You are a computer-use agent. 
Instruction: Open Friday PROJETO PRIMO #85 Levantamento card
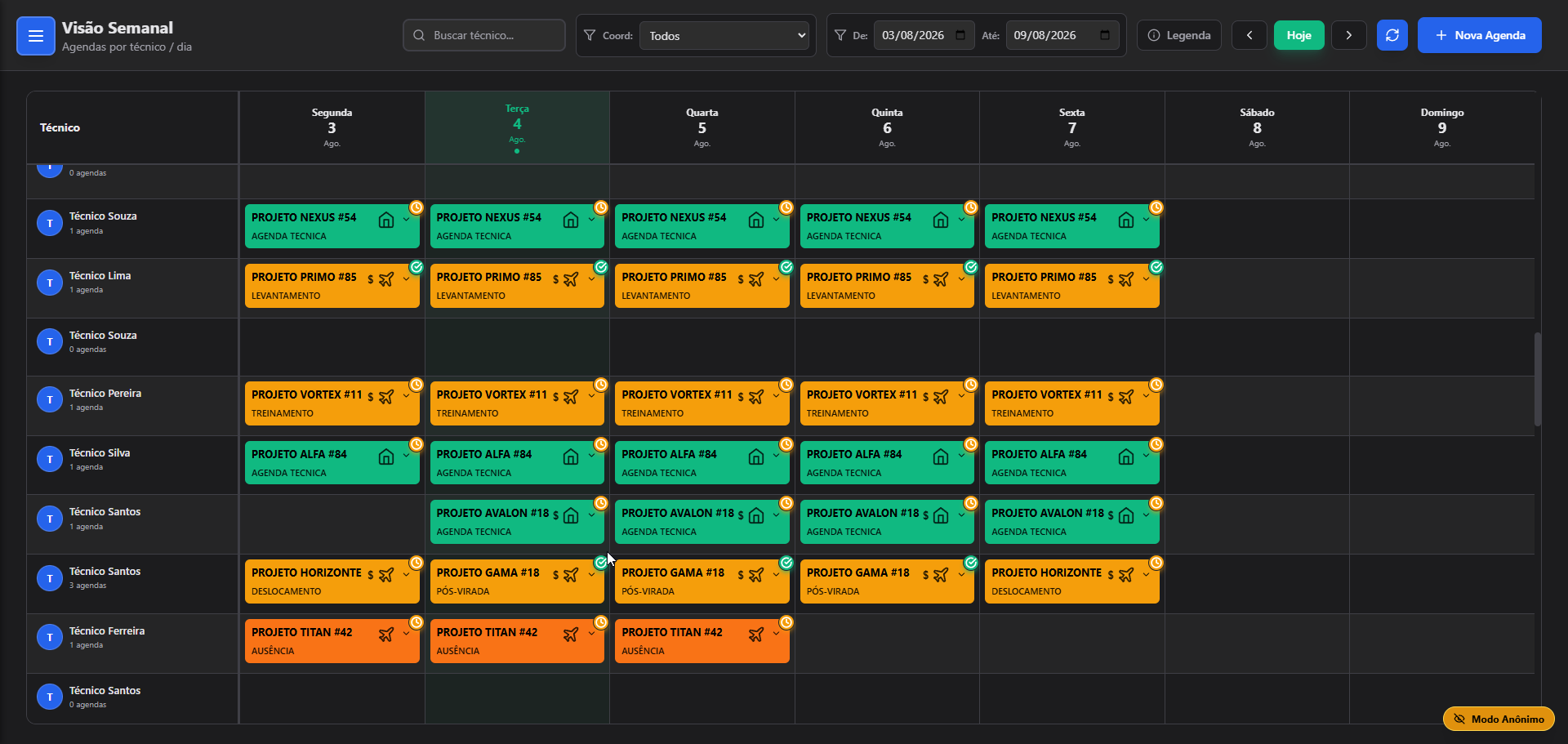(x=1072, y=286)
